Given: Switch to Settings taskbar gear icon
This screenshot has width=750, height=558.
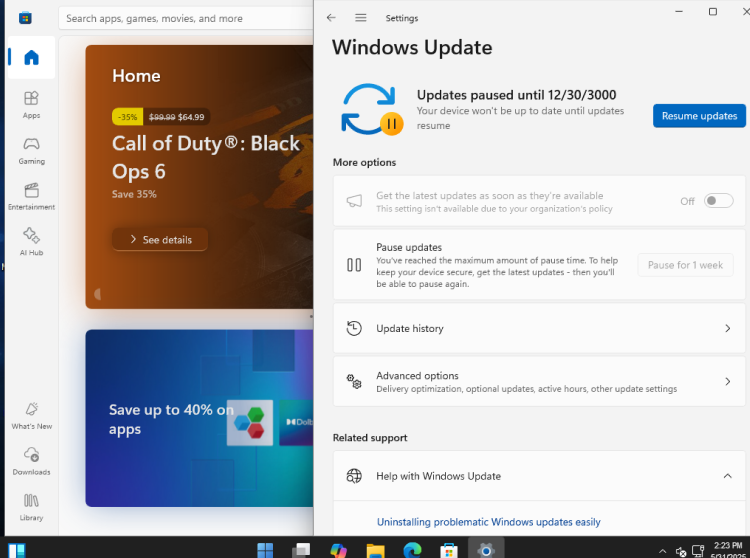Looking at the screenshot, I should (485, 549).
